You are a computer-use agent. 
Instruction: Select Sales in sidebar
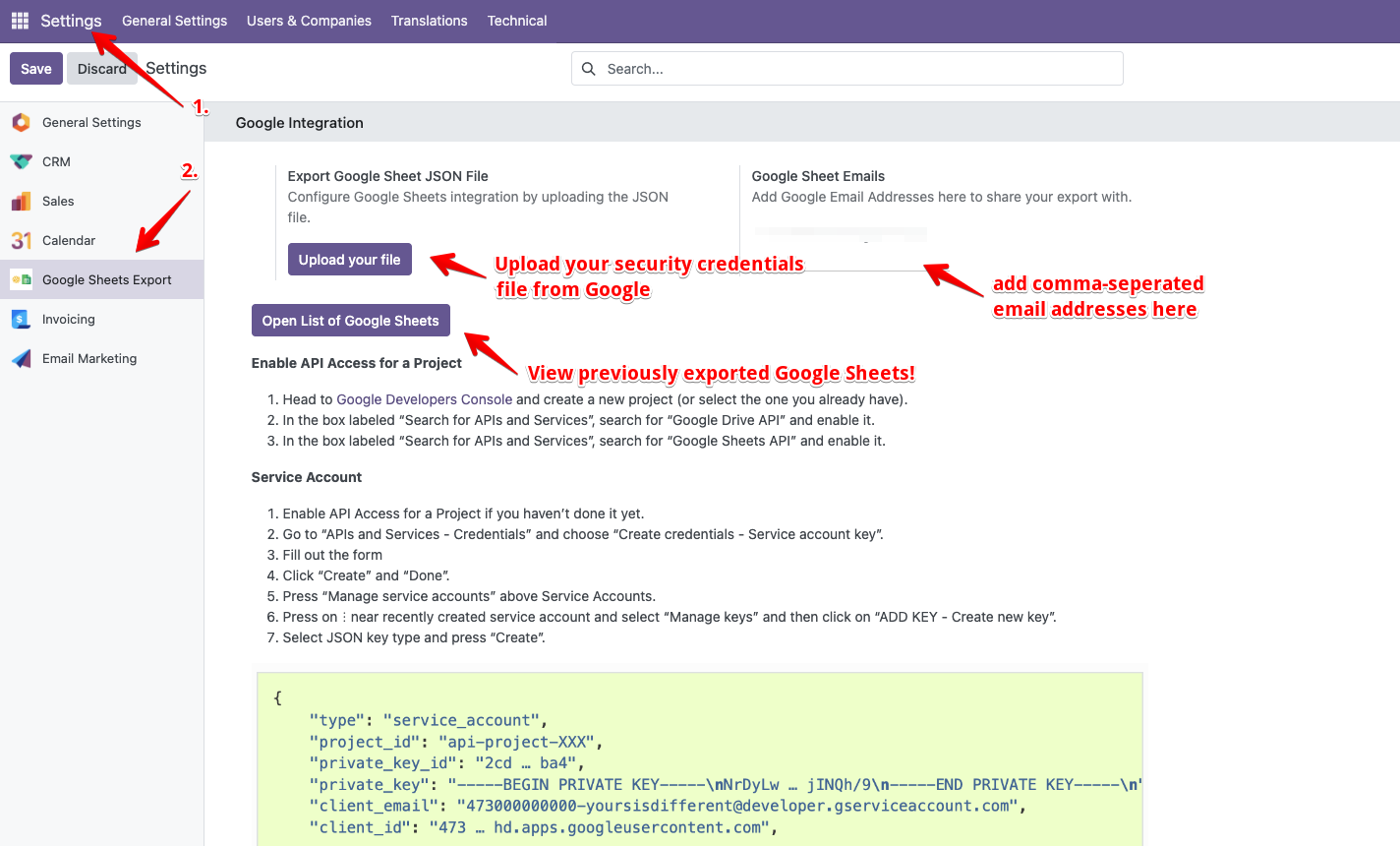pyautogui.click(x=102, y=201)
